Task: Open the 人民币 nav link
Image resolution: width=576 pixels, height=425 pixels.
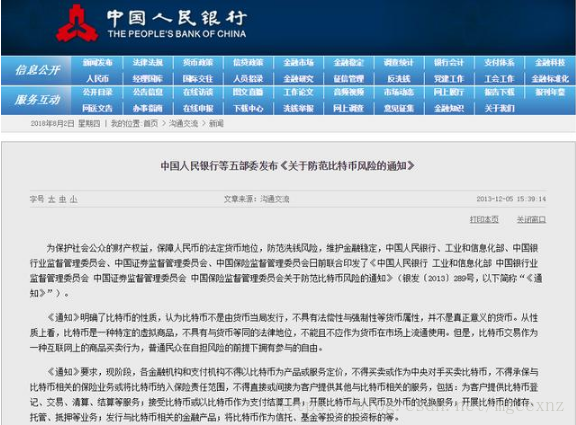Action: tap(97, 79)
